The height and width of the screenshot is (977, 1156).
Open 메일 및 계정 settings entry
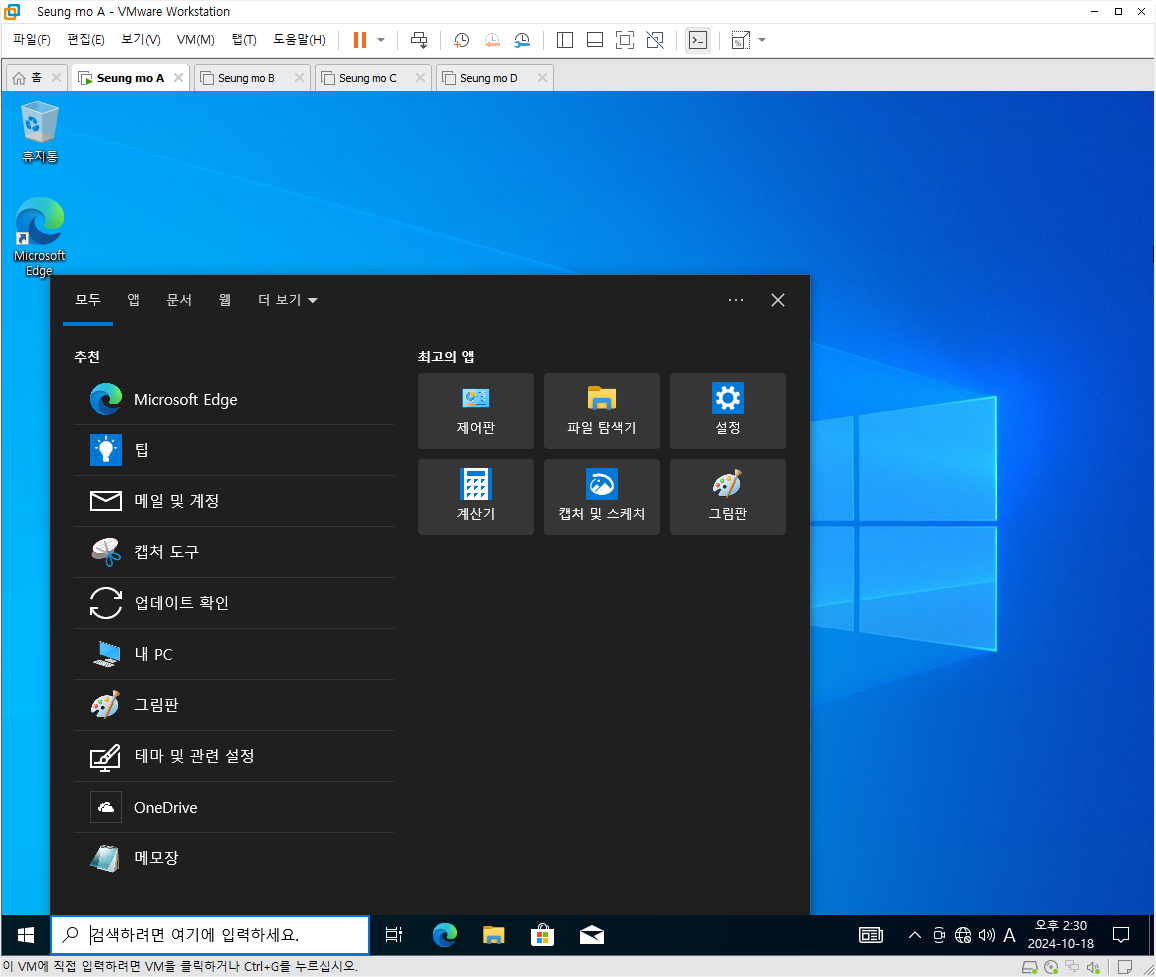tap(234, 501)
